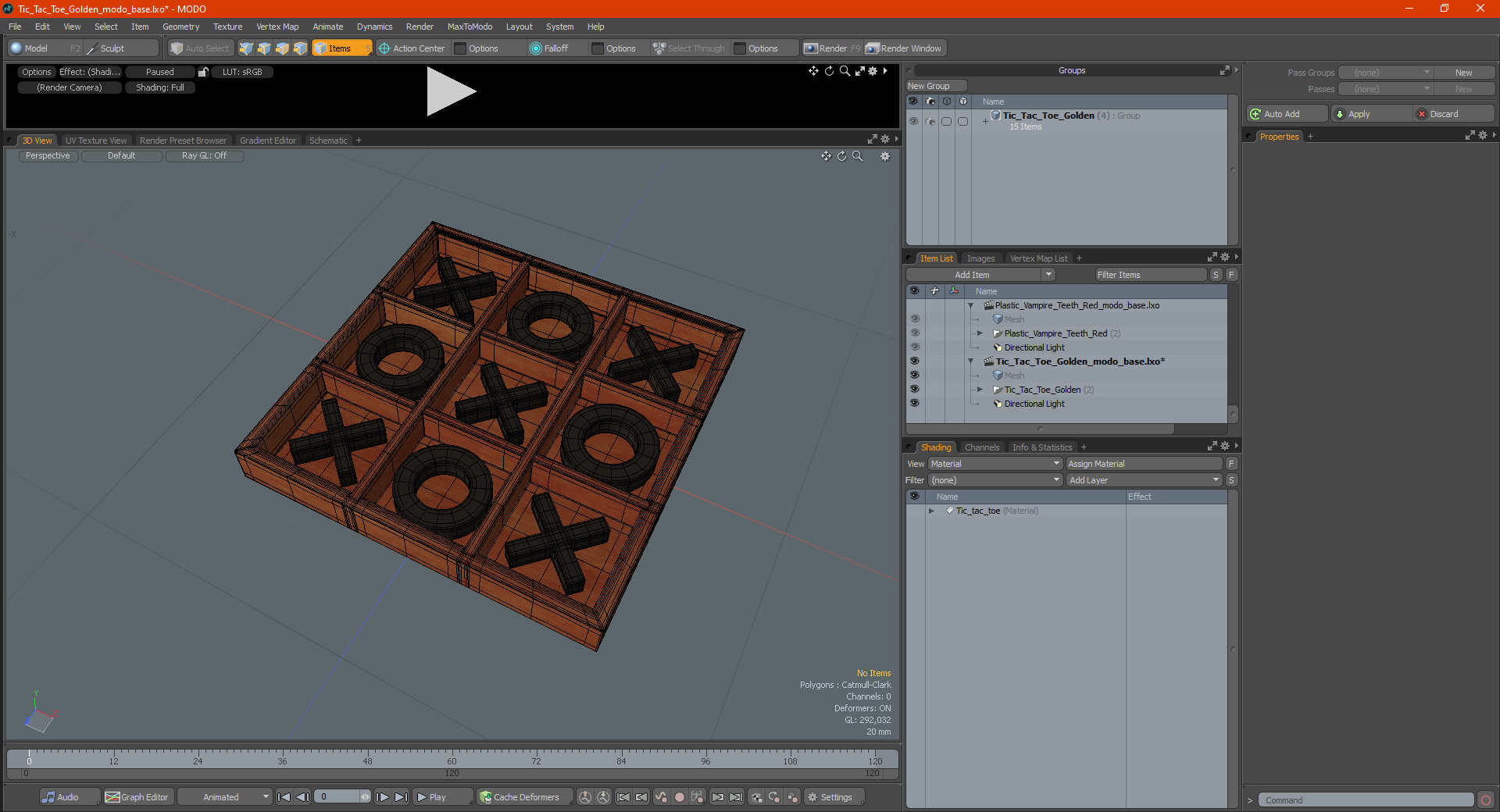Toggle visibility of Plastic_Vampire_Teeth_Red item
Screen dimensions: 1500x812
pos(914,333)
